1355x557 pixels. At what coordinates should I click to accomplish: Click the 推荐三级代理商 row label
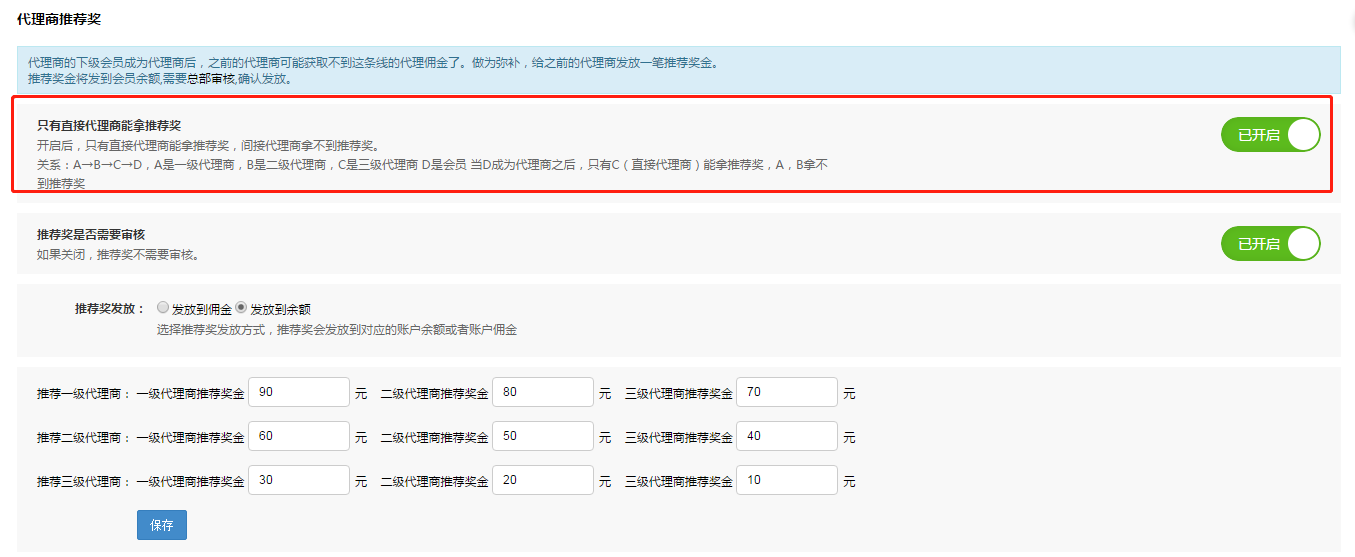pyautogui.click(x=84, y=482)
